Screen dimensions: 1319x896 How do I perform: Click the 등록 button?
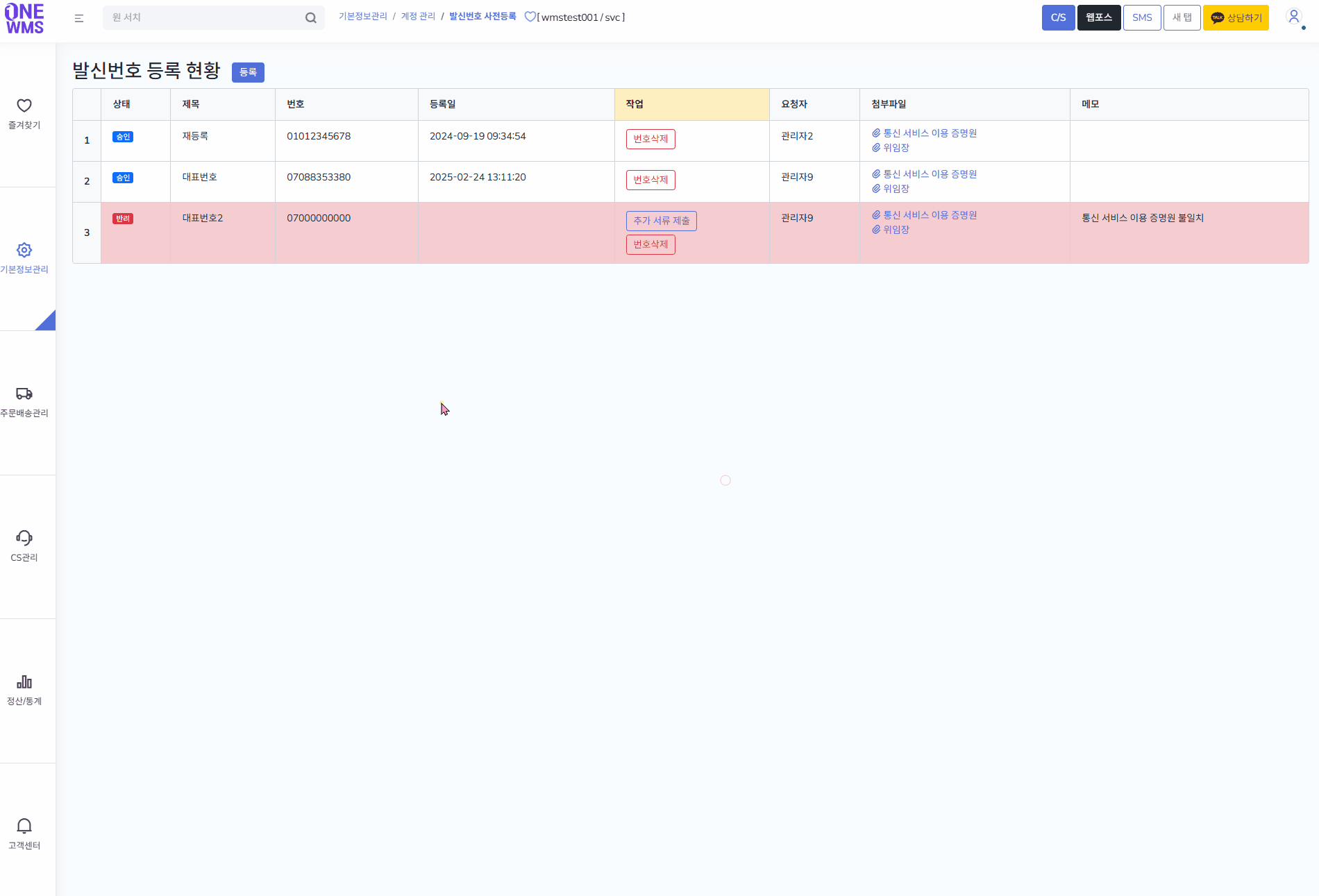click(248, 72)
